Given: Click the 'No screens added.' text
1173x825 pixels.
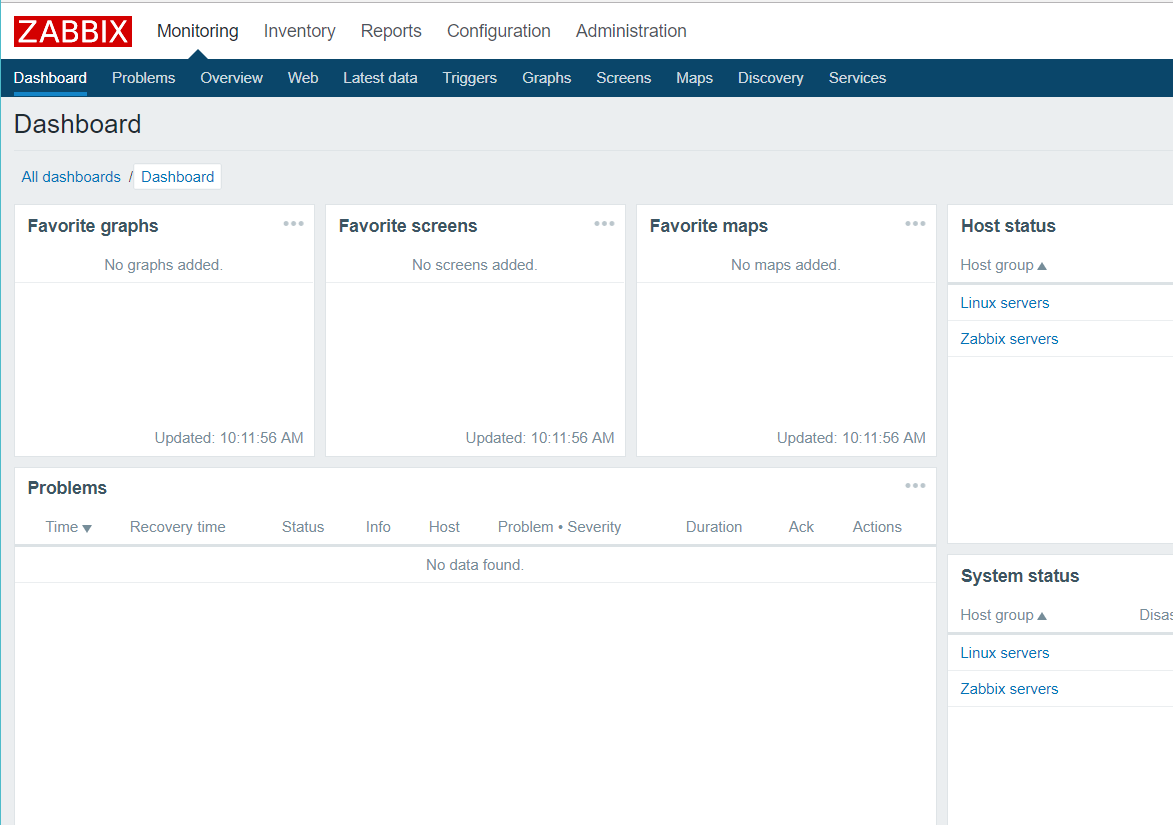Looking at the screenshot, I should pyautogui.click(x=475, y=265).
